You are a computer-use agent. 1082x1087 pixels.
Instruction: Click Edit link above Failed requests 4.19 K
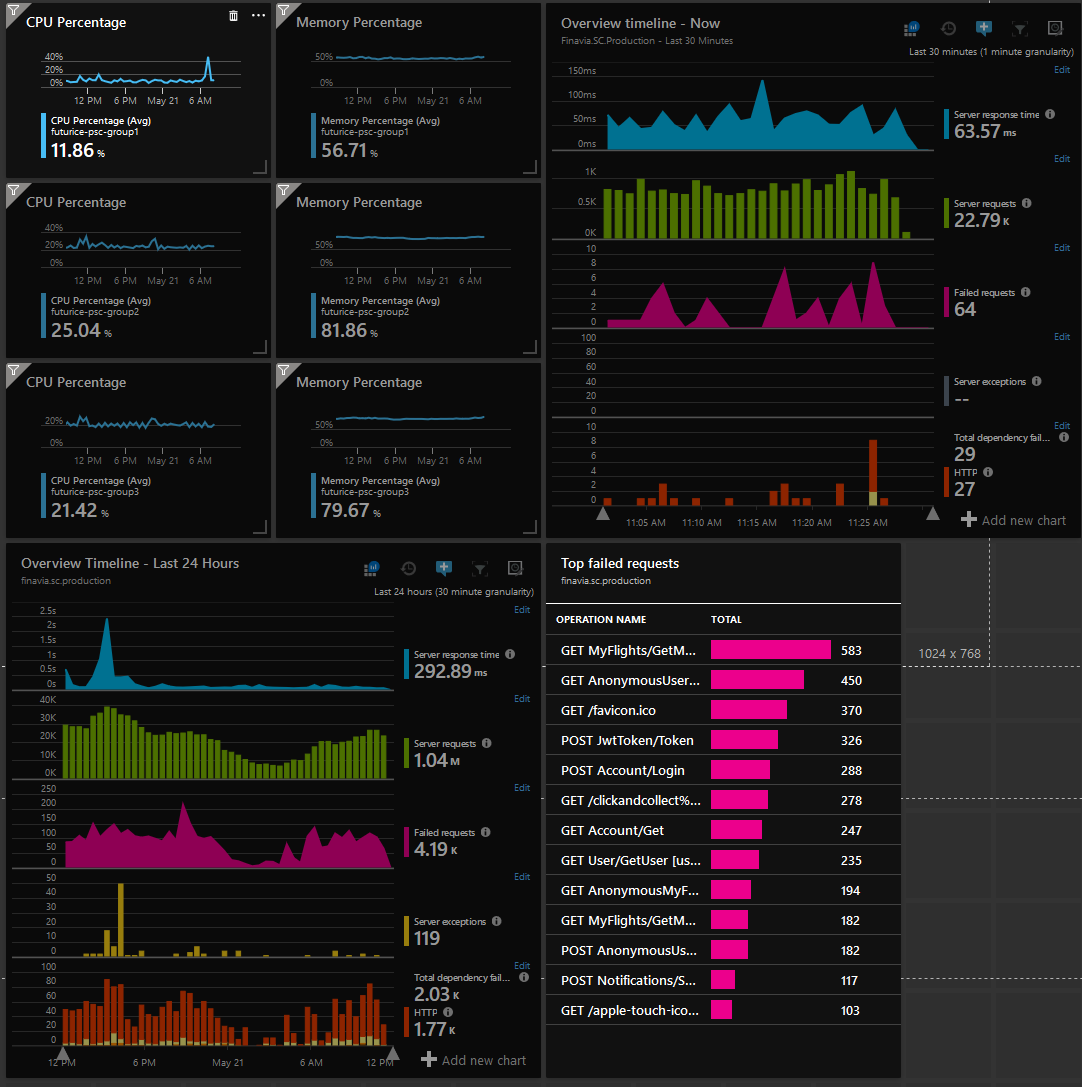coord(522,788)
